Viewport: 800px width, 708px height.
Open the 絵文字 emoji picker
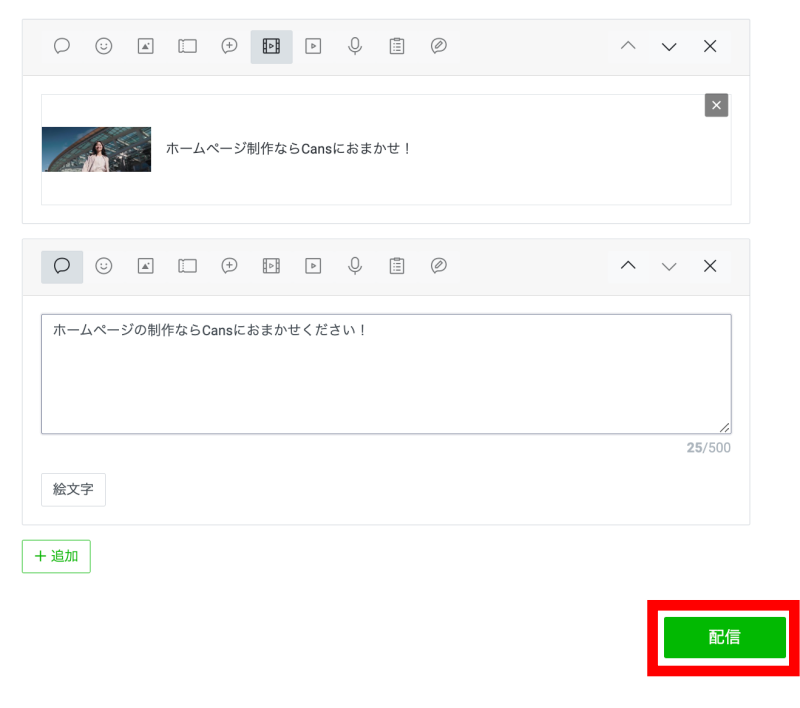[x=73, y=490]
